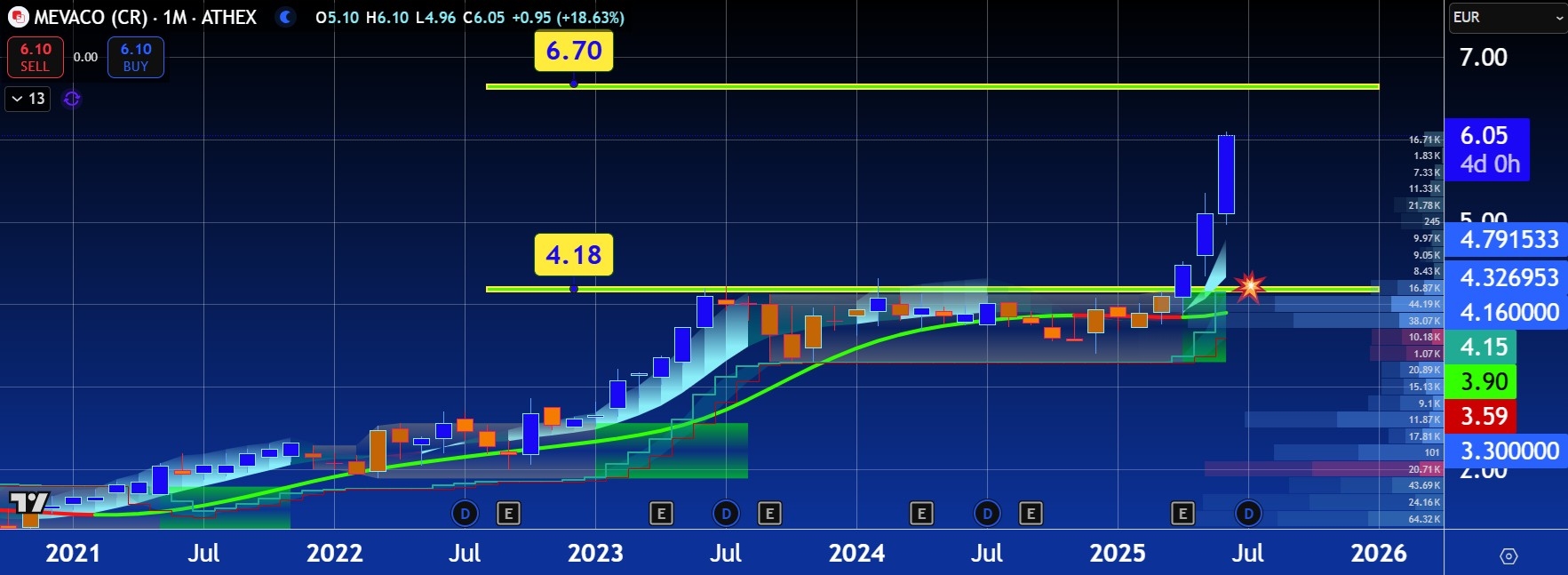This screenshot has height=575, width=1568.
Task: Open the EUR currency dropdown
Action: pos(1507,17)
